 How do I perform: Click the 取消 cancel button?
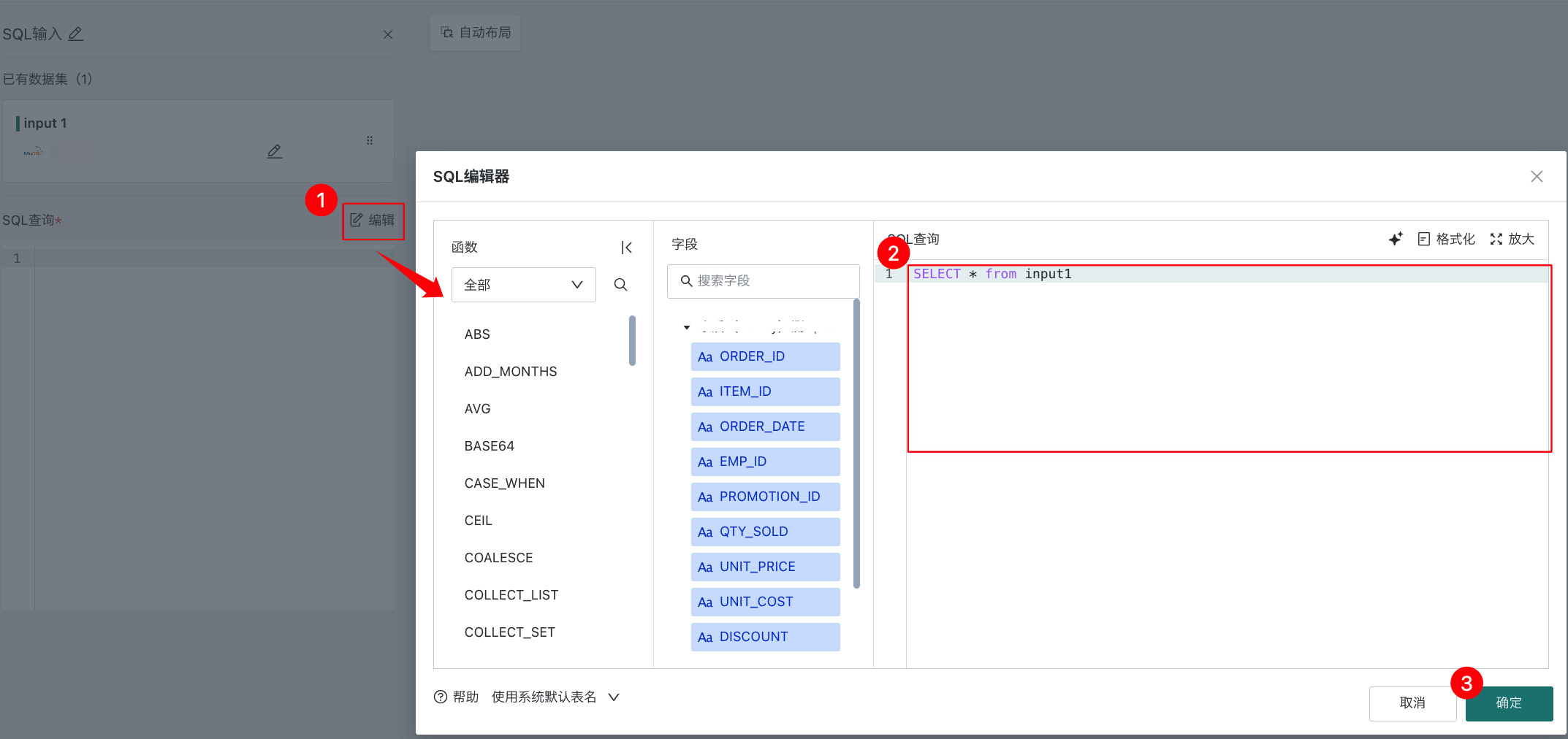pos(1412,702)
